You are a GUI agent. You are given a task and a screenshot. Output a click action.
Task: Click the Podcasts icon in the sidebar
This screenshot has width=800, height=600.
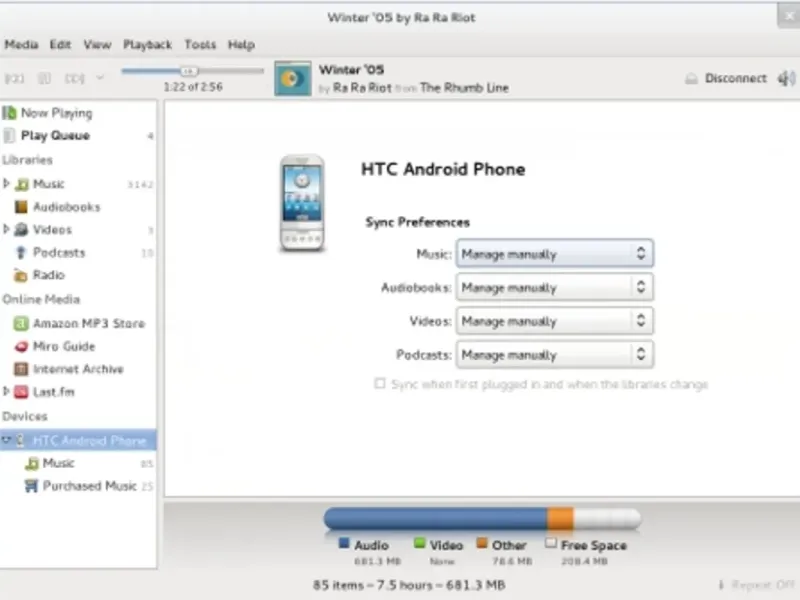(20, 253)
